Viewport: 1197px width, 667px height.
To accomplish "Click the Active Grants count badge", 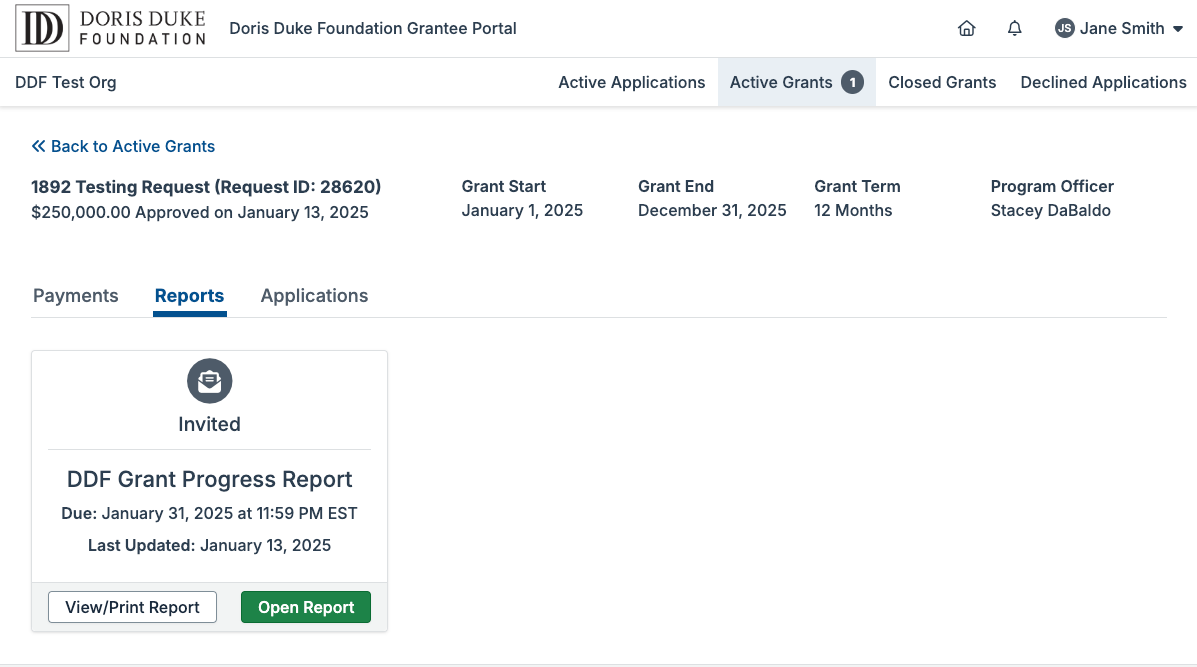I will tap(852, 82).
